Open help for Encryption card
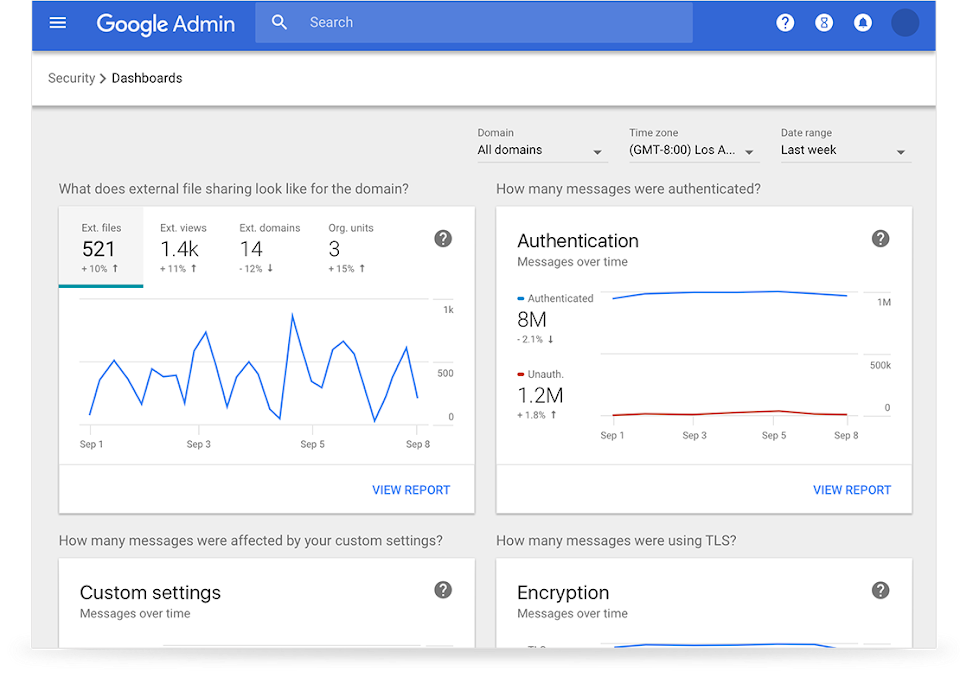This screenshot has width=960, height=678. pyautogui.click(x=880, y=590)
